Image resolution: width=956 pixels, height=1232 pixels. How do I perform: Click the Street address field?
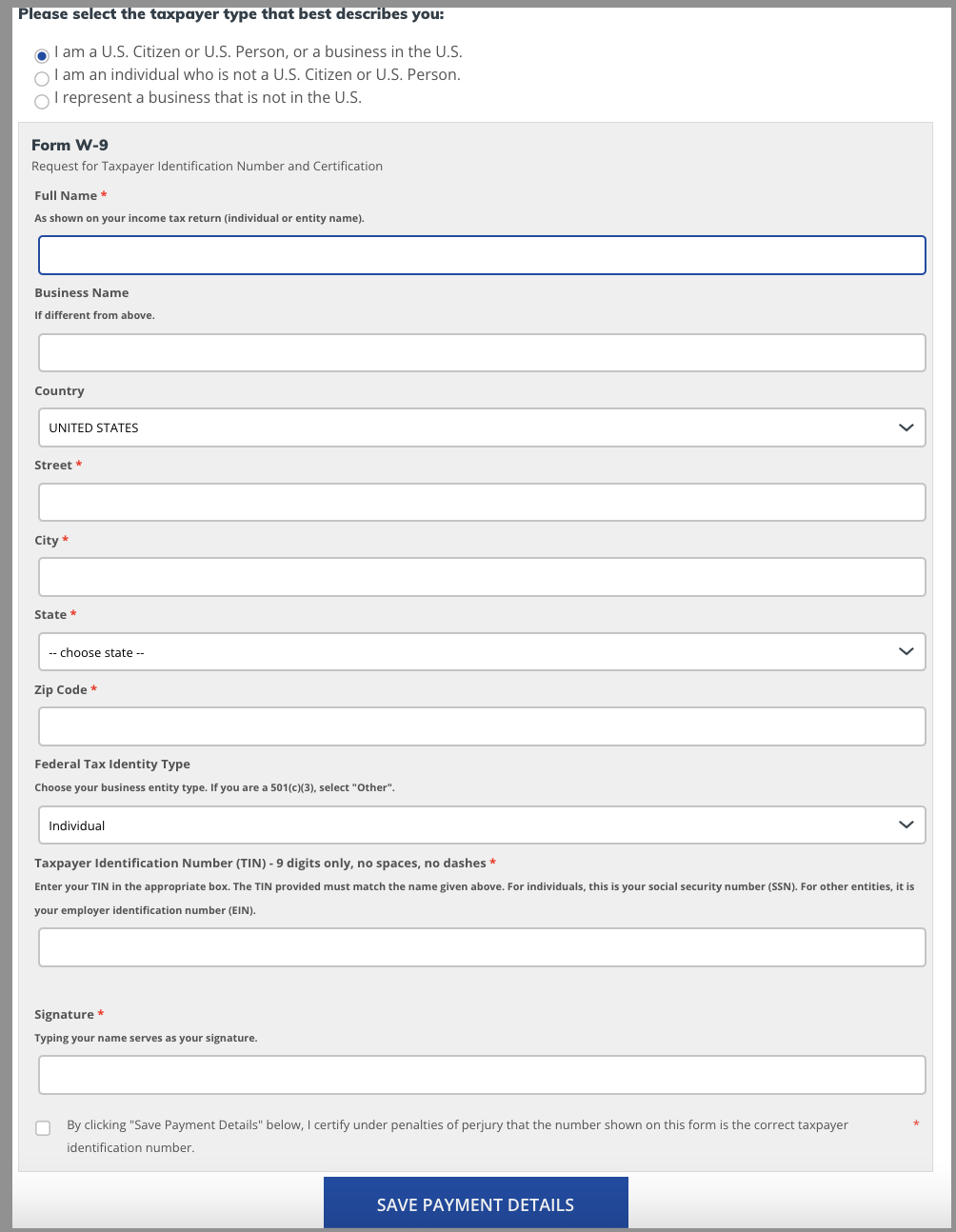pos(482,502)
